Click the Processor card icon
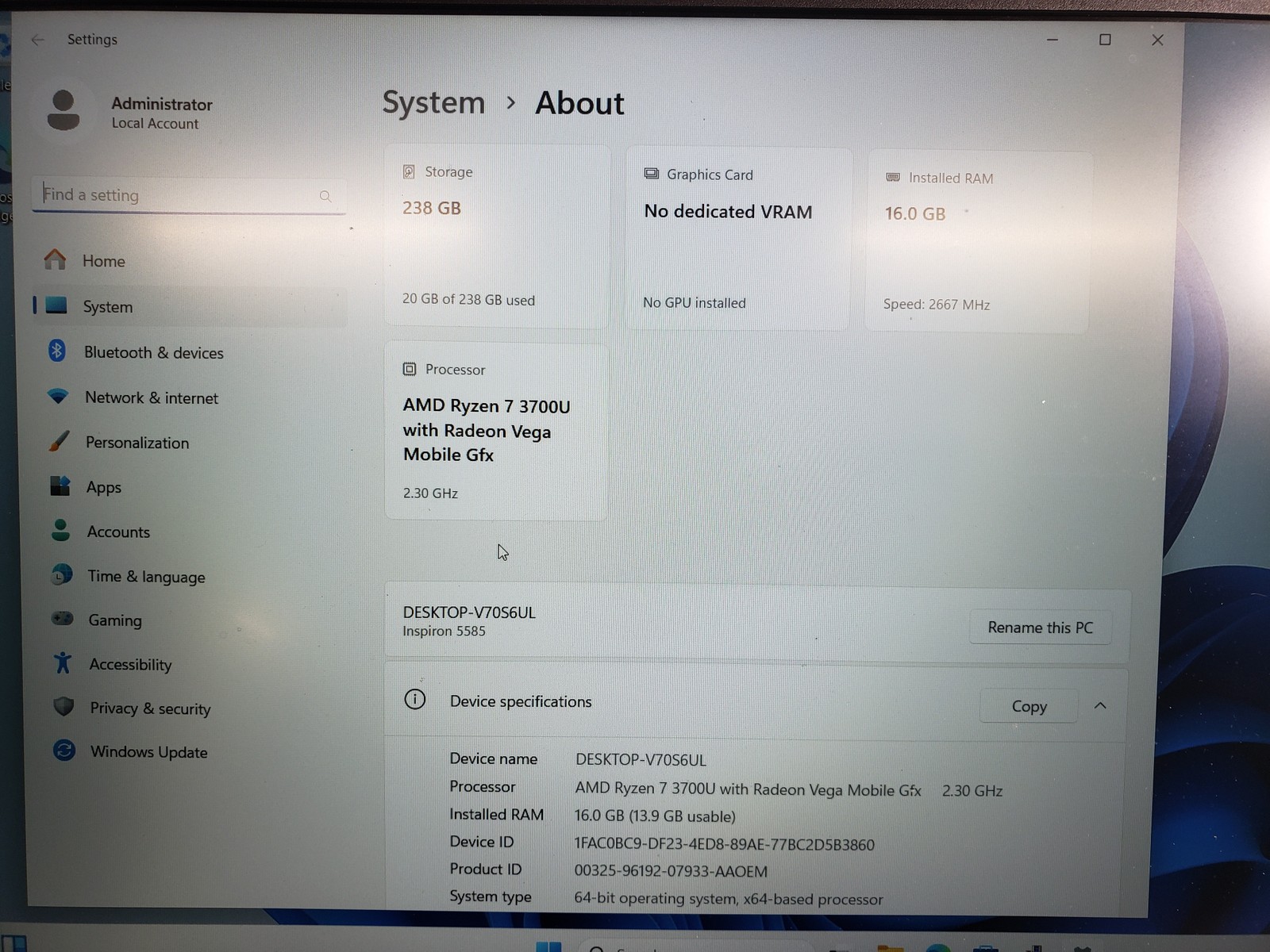Screen dimensions: 1270x952 tap(410, 369)
